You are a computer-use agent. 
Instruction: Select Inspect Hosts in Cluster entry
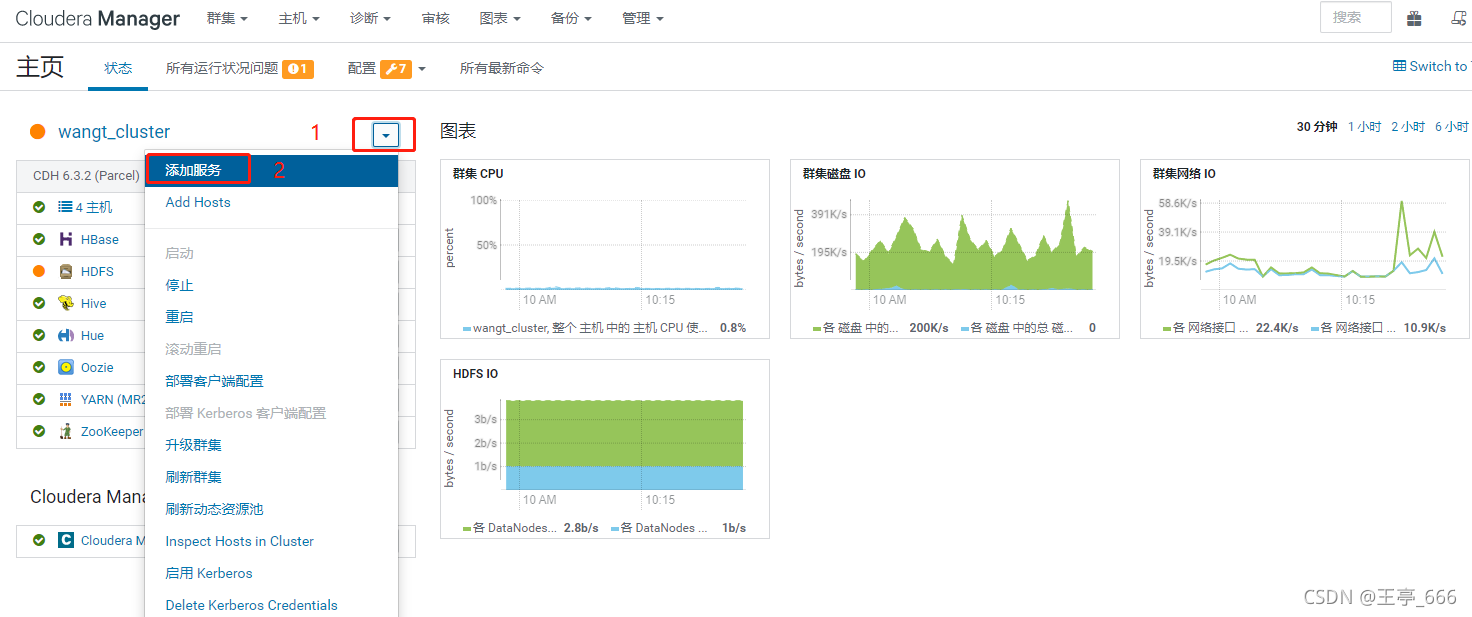(x=239, y=541)
